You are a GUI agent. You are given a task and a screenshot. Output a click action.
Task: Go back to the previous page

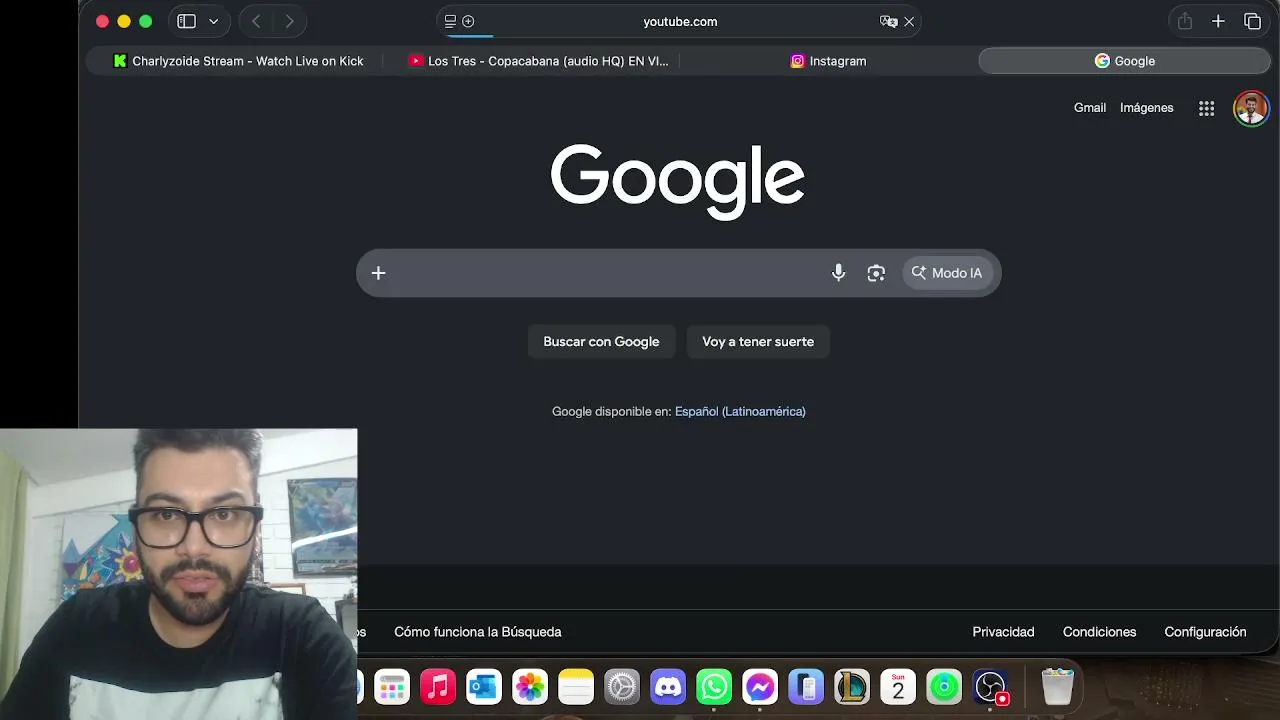(x=256, y=21)
